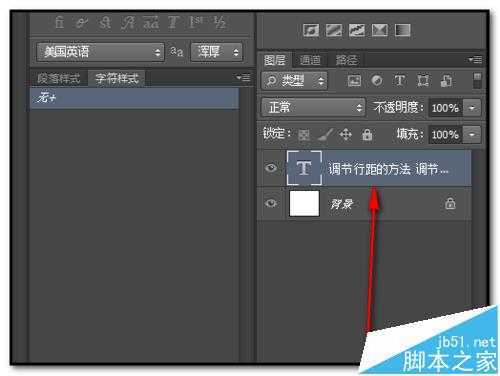Screen dimensions: 500x376
Task: Toggle discretionary ligatures st icon
Action: (x=105, y=23)
